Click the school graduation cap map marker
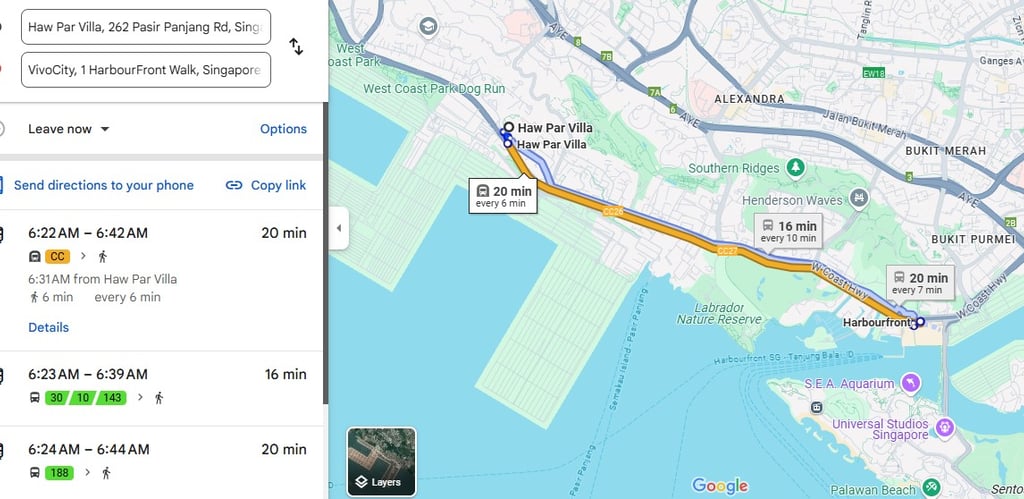The height and width of the screenshot is (499, 1024). coord(428,27)
